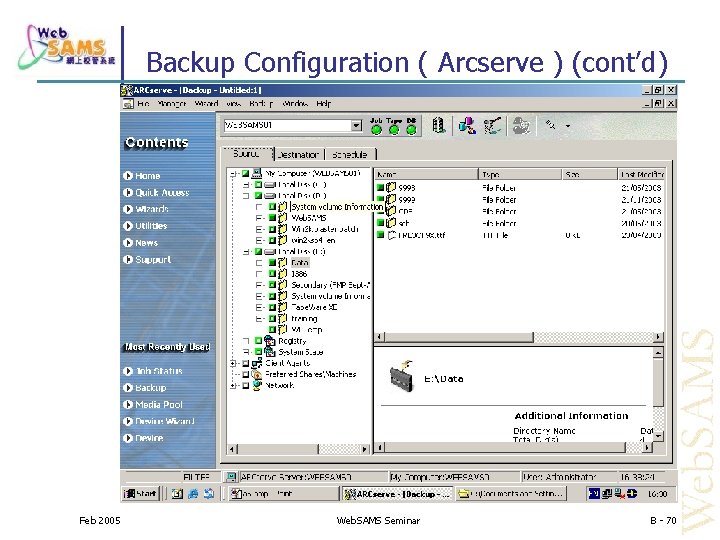Click the Home arrow icon in Contents
Viewport: 720px width, 540px height.
coord(128,176)
